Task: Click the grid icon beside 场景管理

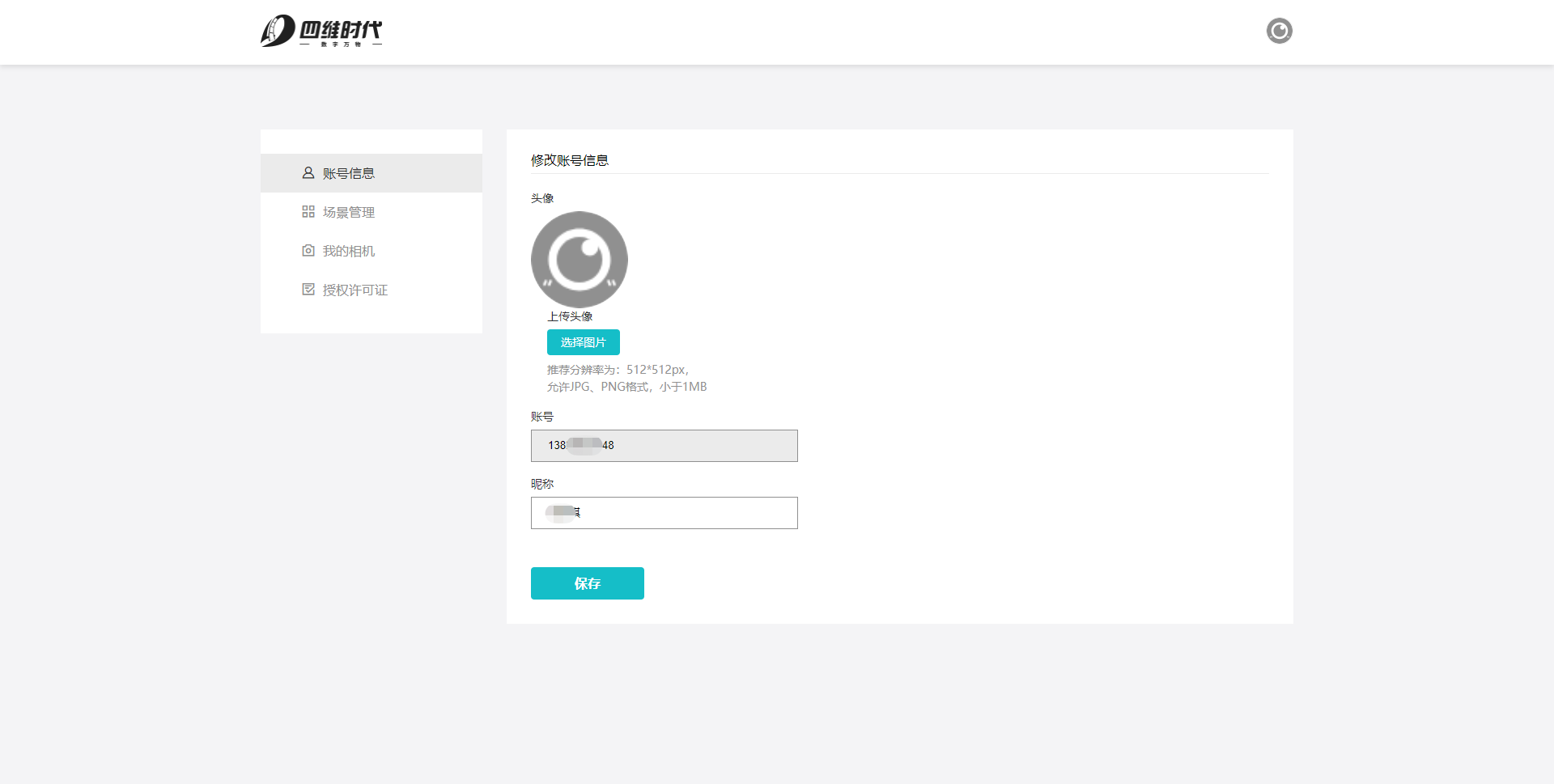Action: click(x=308, y=212)
